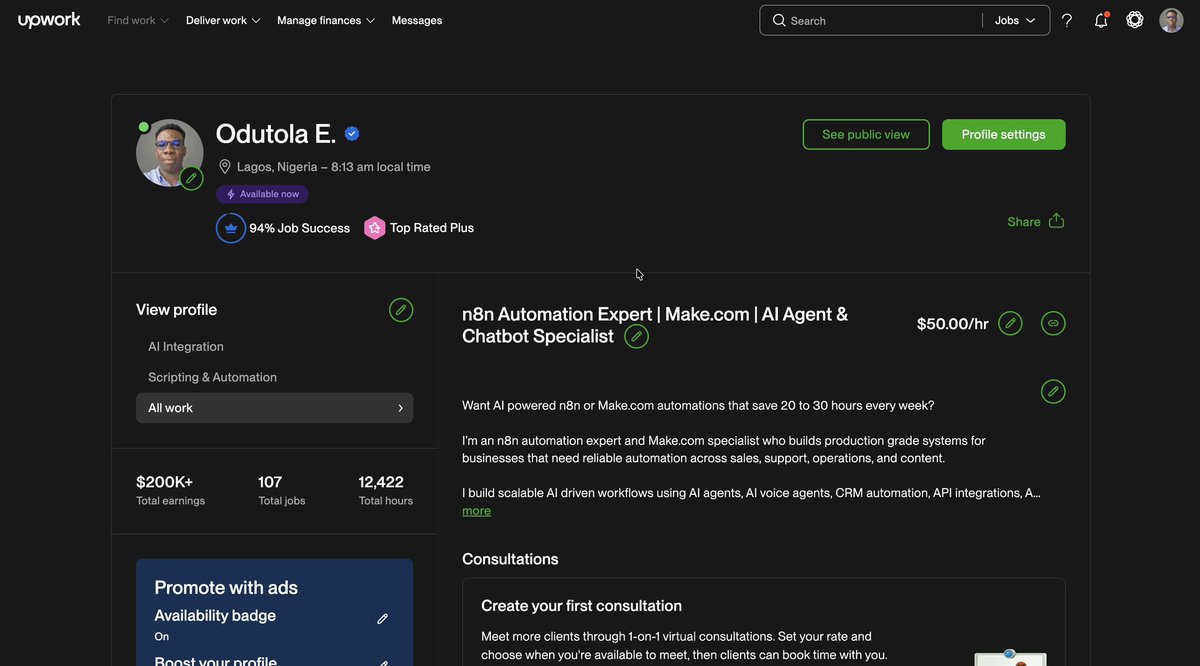Click See public view button
Screen dimensions: 1200x666
(x=866, y=135)
